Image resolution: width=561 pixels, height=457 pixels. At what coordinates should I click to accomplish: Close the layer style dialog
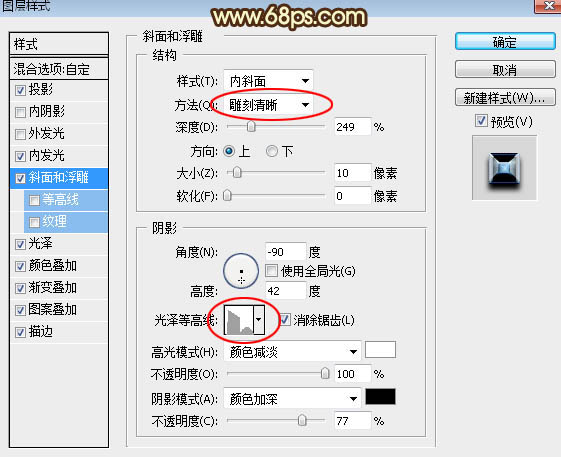point(548,5)
